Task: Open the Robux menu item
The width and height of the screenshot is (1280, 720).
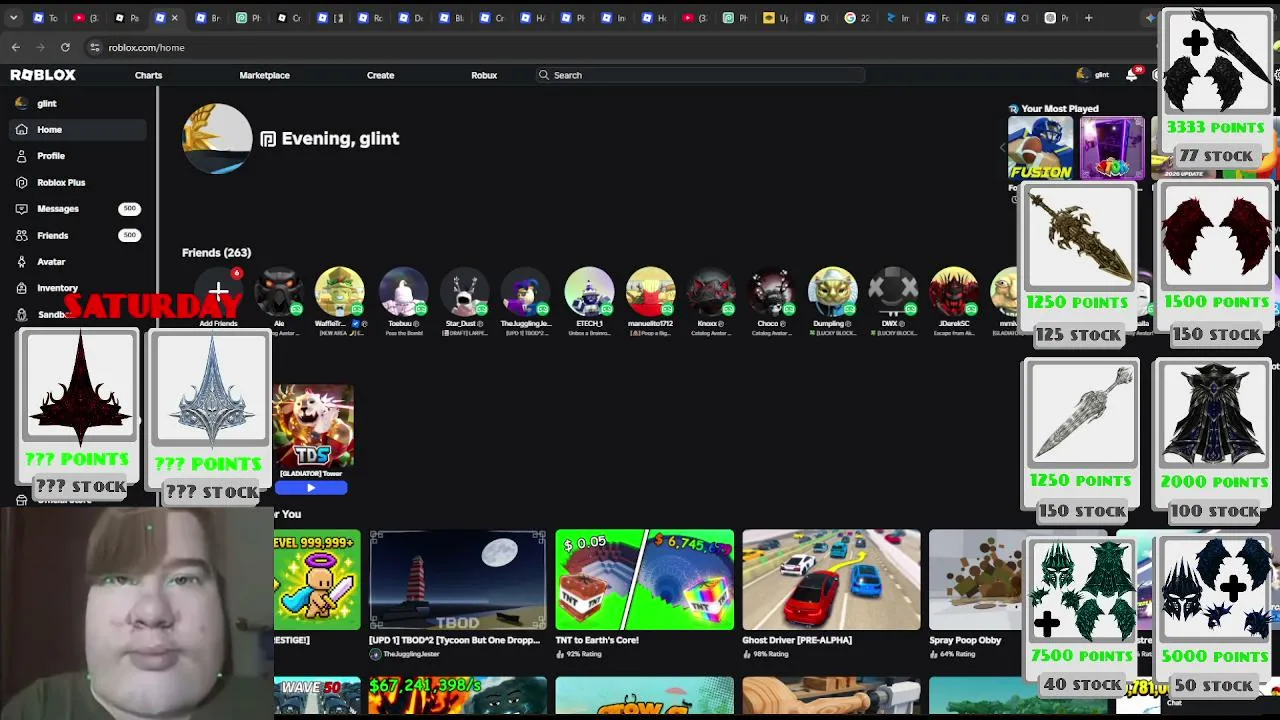Action: point(484,75)
